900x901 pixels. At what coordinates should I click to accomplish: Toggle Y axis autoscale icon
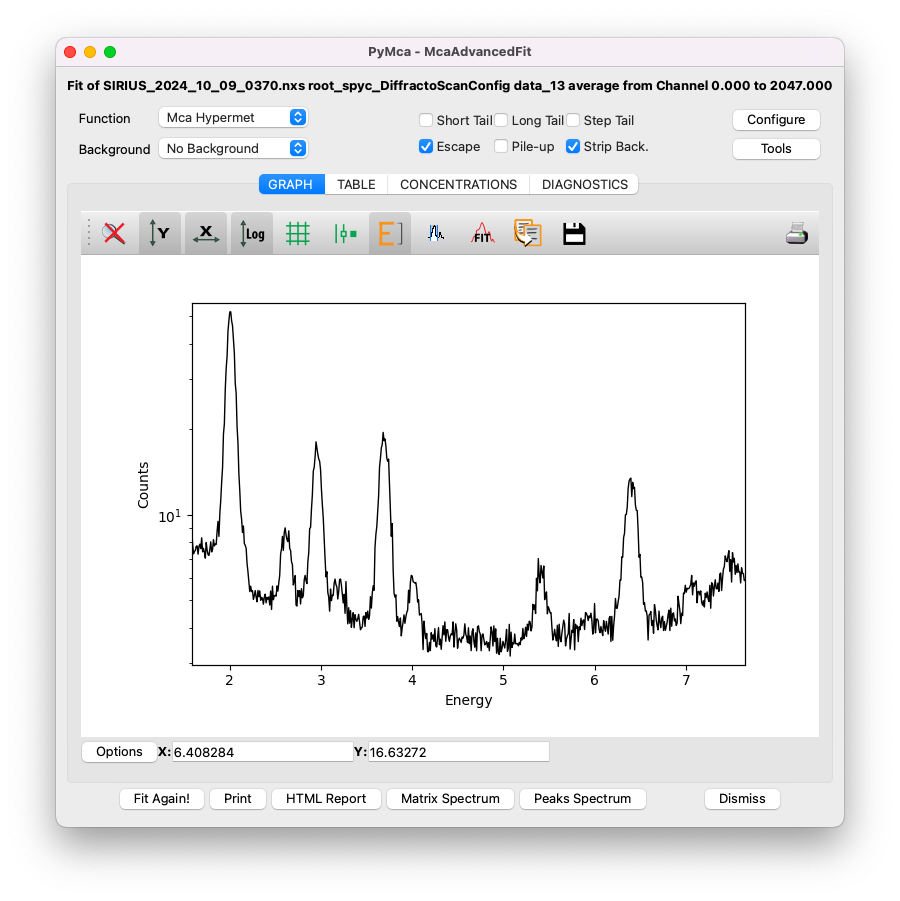pos(160,233)
